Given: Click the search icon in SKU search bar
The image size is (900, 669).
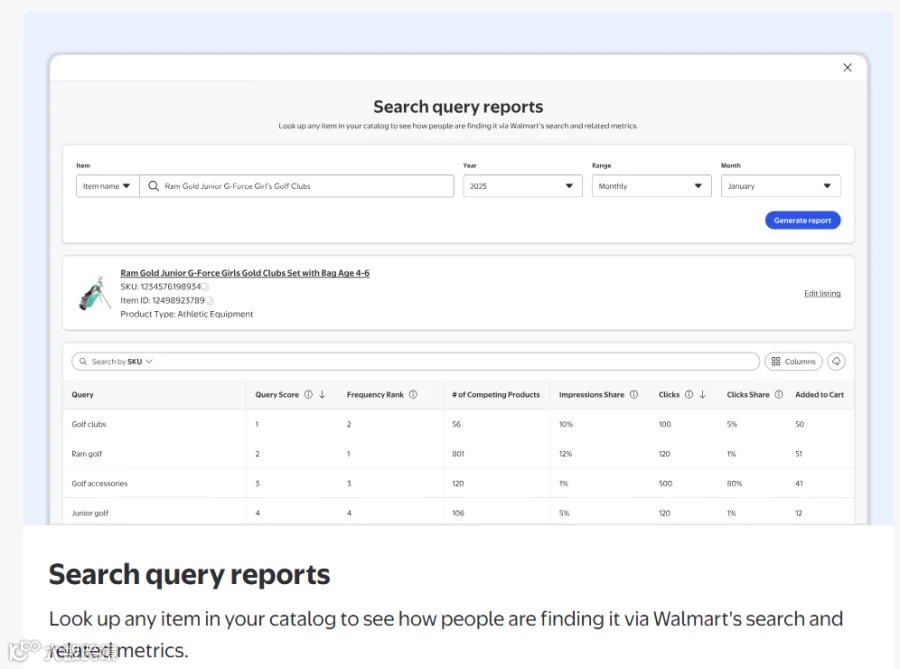Looking at the screenshot, I should coord(83,361).
